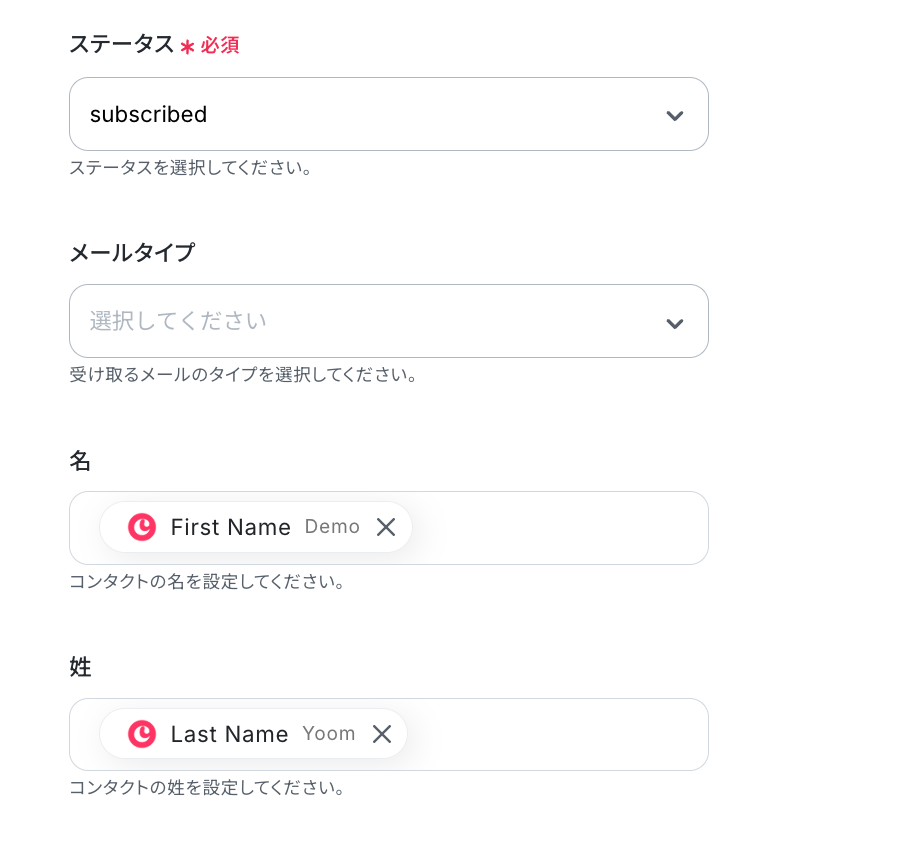Expand the ステータス dropdown chevron arrow
The height and width of the screenshot is (850, 922).
675,115
